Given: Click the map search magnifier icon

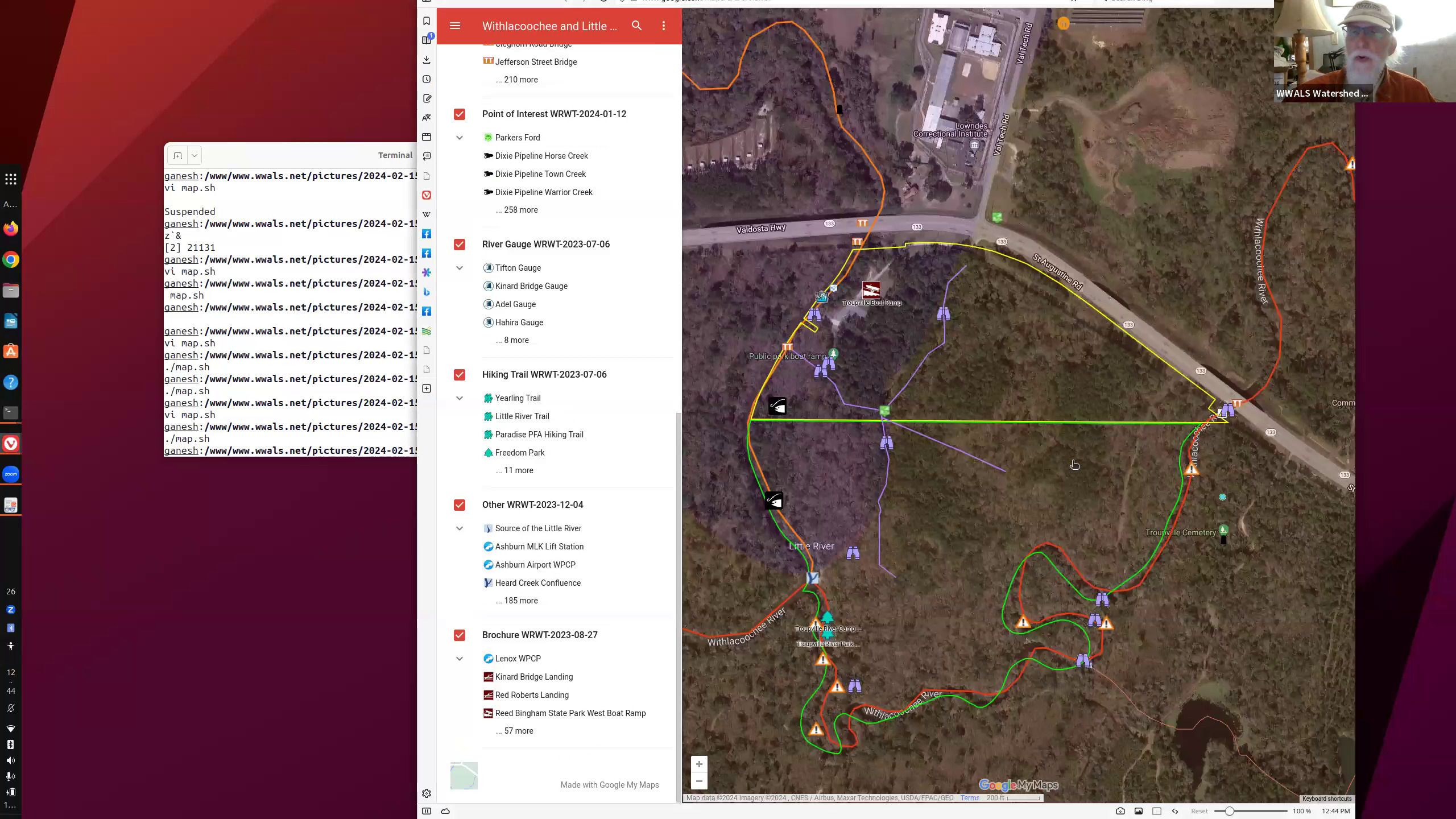Looking at the screenshot, I should point(636,26).
